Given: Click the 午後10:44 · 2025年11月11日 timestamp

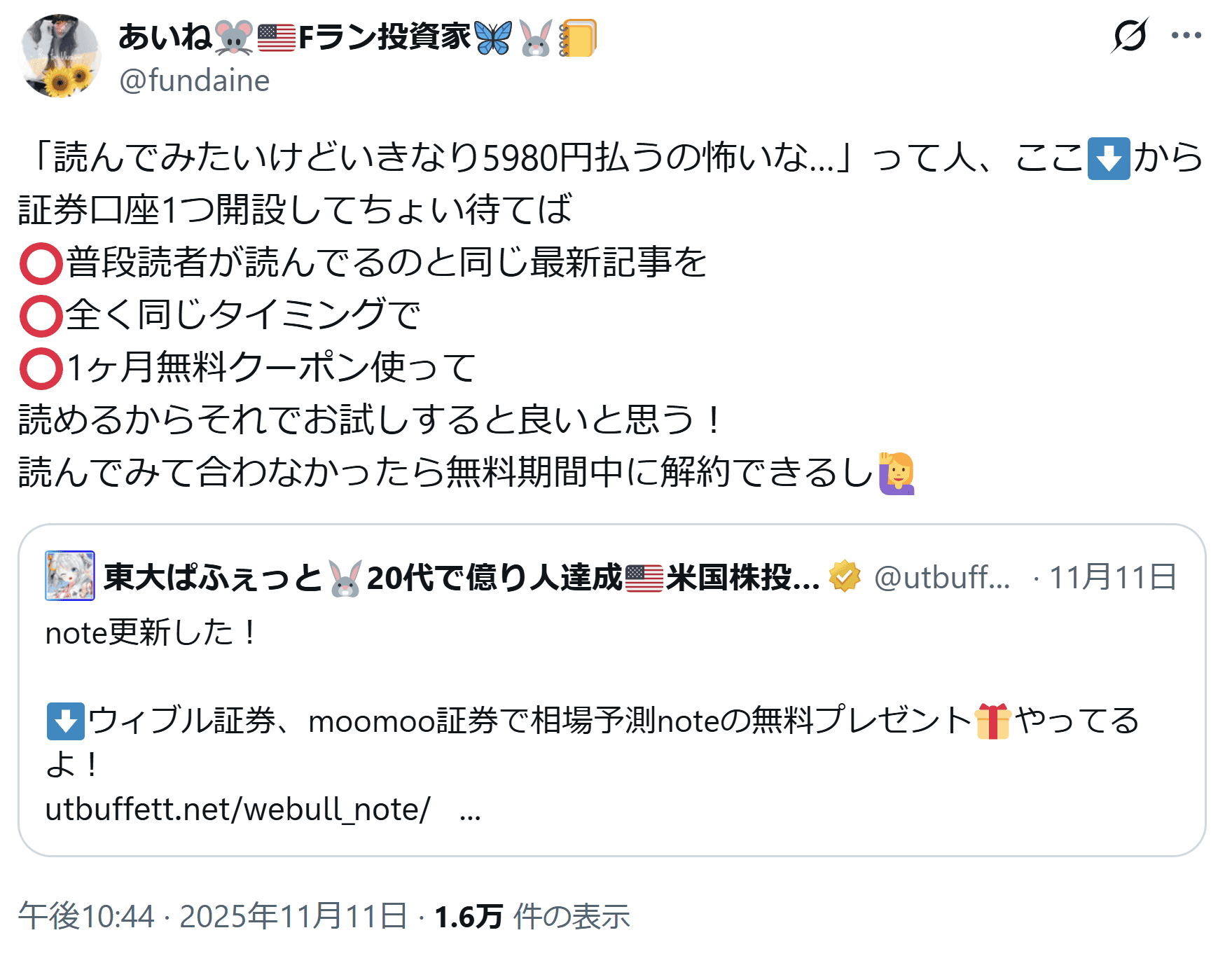Looking at the screenshot, I should point(212,916).
